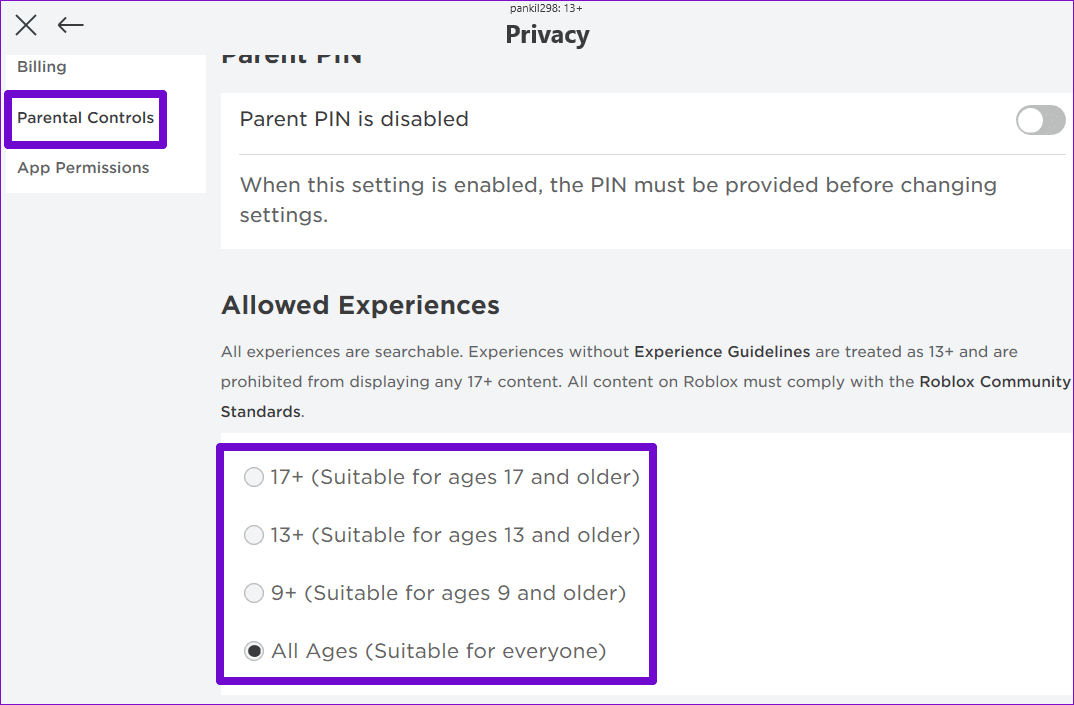1074x705 pixels.
Task: Click the Allowed Experiences heading
Action: [x=361, y=305]
